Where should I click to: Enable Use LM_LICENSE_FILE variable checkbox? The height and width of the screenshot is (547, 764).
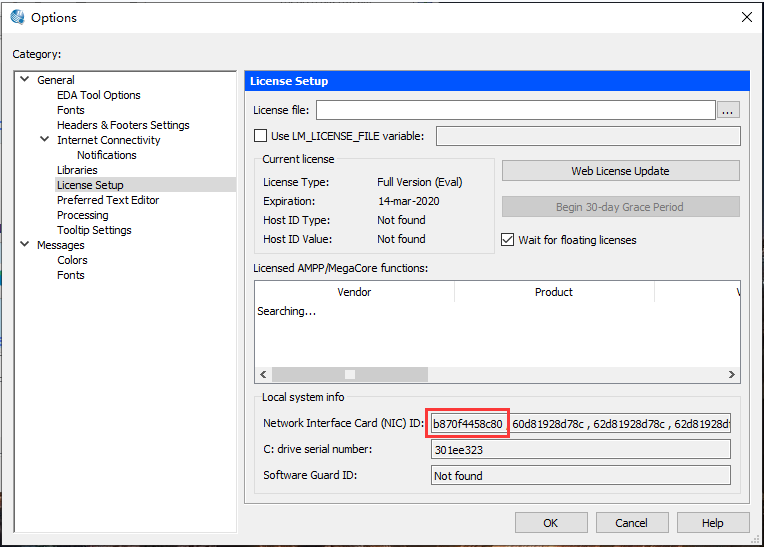261,136
